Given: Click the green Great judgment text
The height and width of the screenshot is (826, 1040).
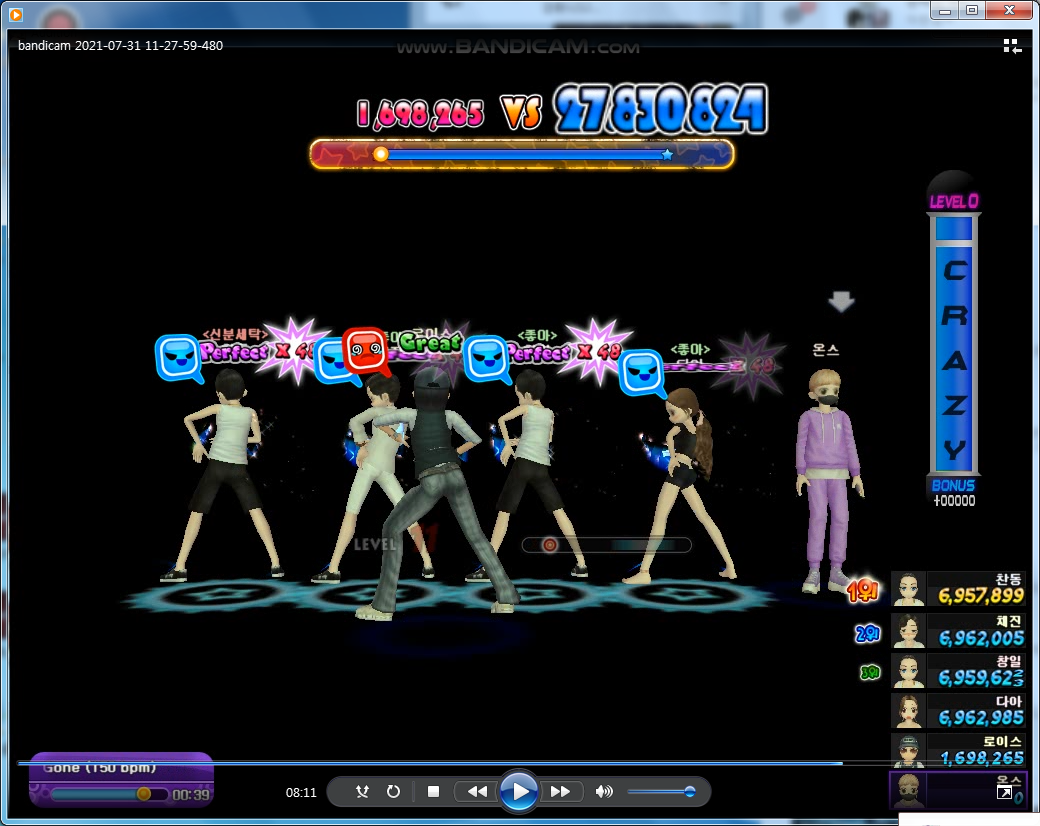Looking at the screenshot, I should click(430, 342).
